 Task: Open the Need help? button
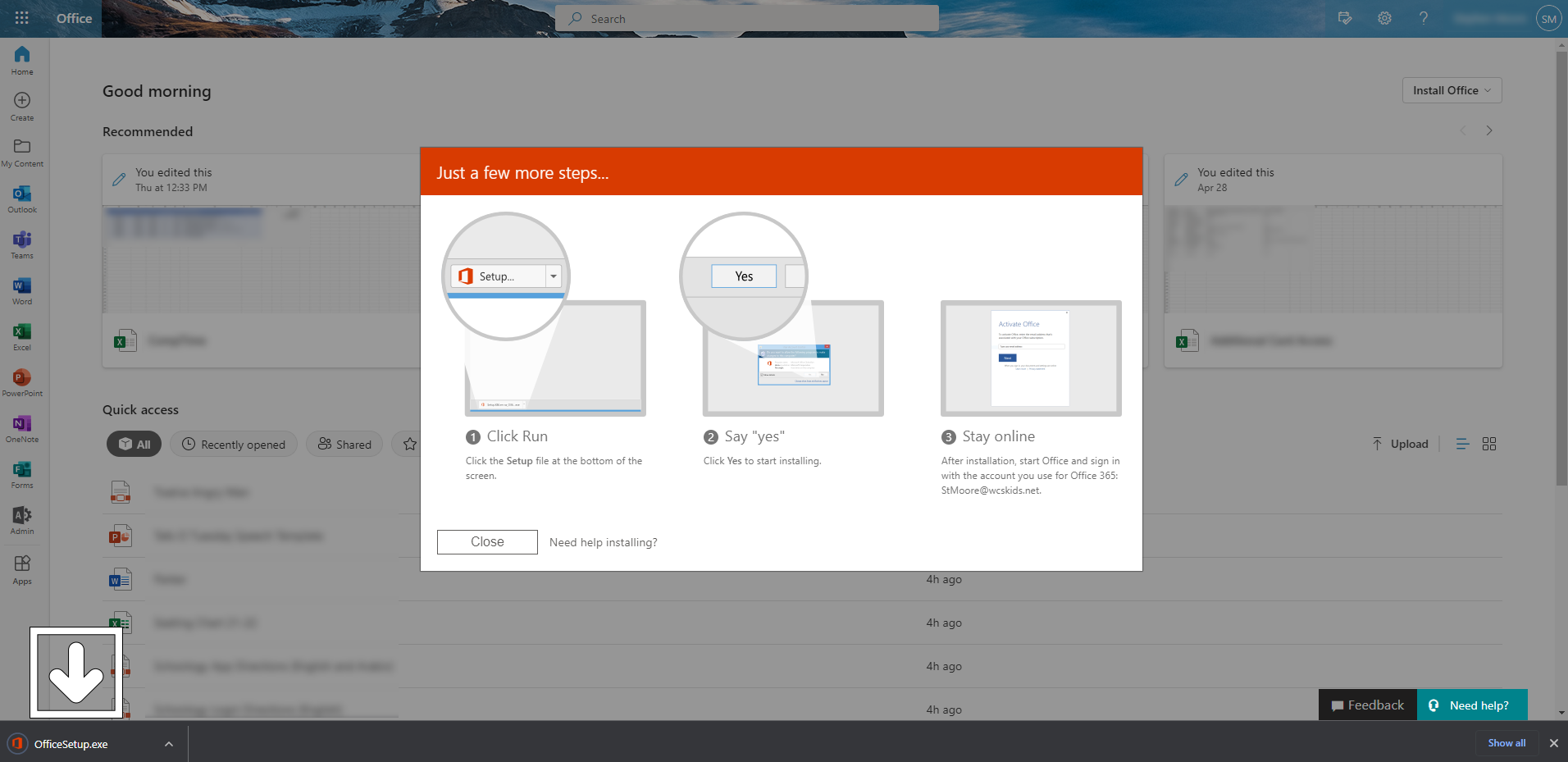(1472, 705)
